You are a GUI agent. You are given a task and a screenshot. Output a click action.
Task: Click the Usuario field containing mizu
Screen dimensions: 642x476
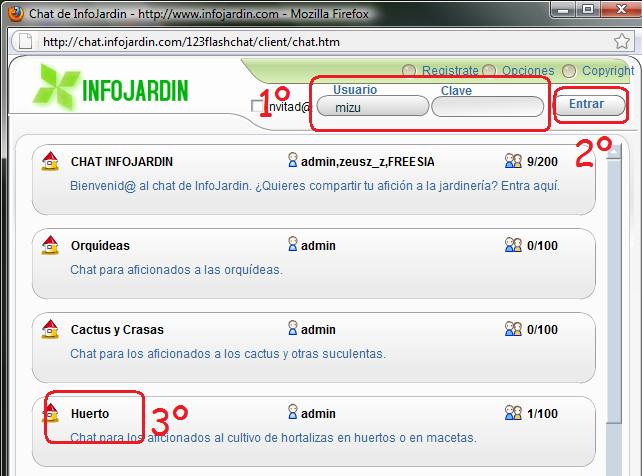click(373, 106)
